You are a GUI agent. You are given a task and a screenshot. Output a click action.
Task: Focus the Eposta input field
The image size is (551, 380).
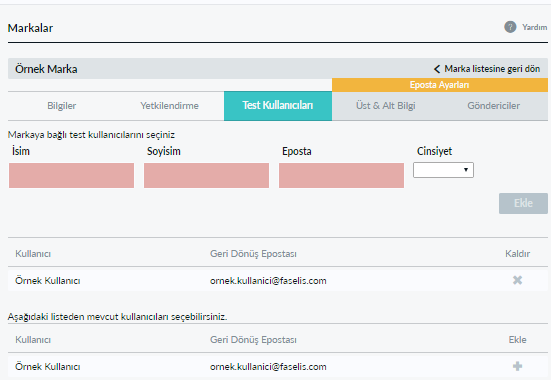tap(341, 175)
